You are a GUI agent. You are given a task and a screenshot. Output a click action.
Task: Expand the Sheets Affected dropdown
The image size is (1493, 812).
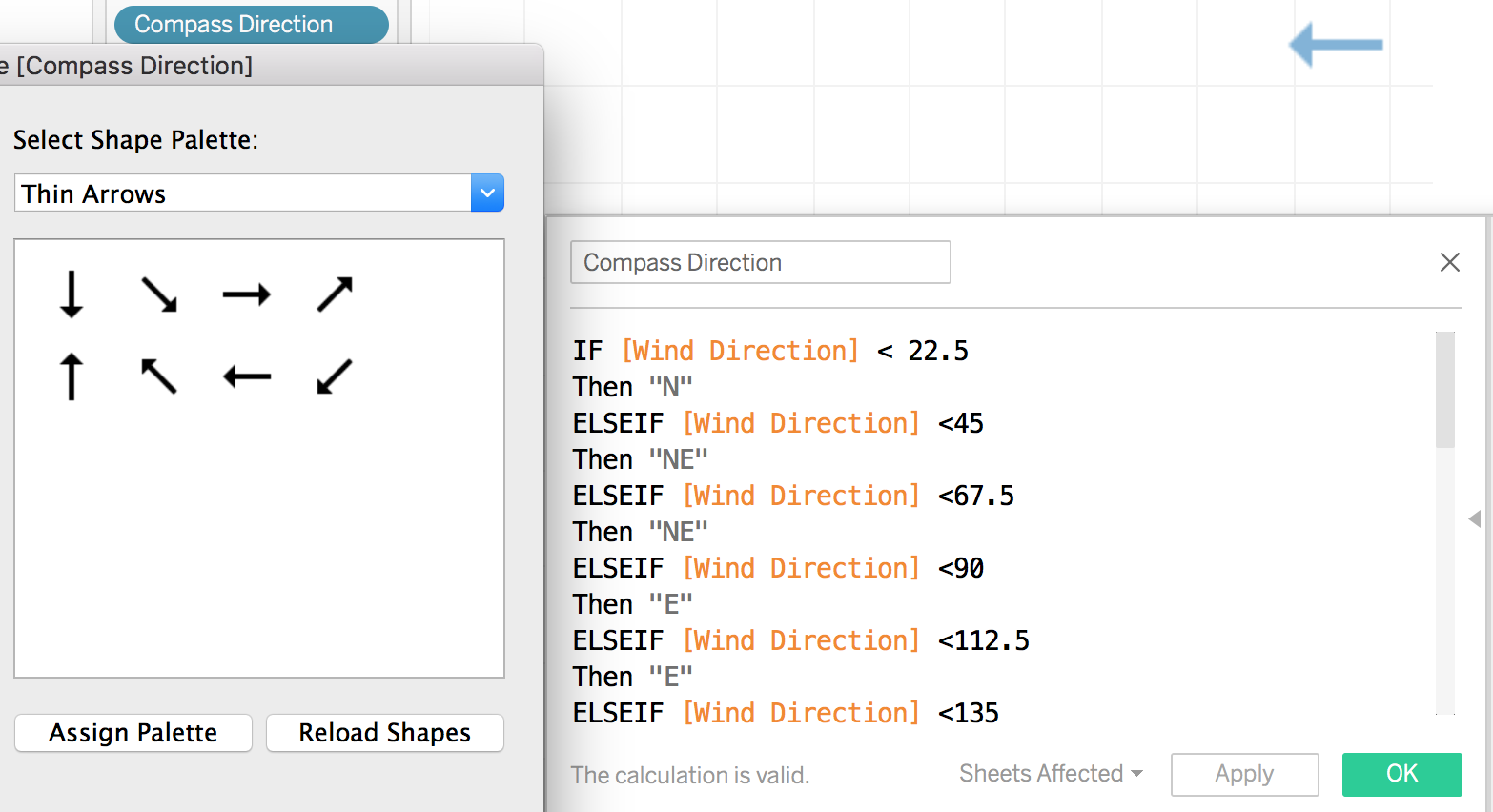tap(1051, 773)
